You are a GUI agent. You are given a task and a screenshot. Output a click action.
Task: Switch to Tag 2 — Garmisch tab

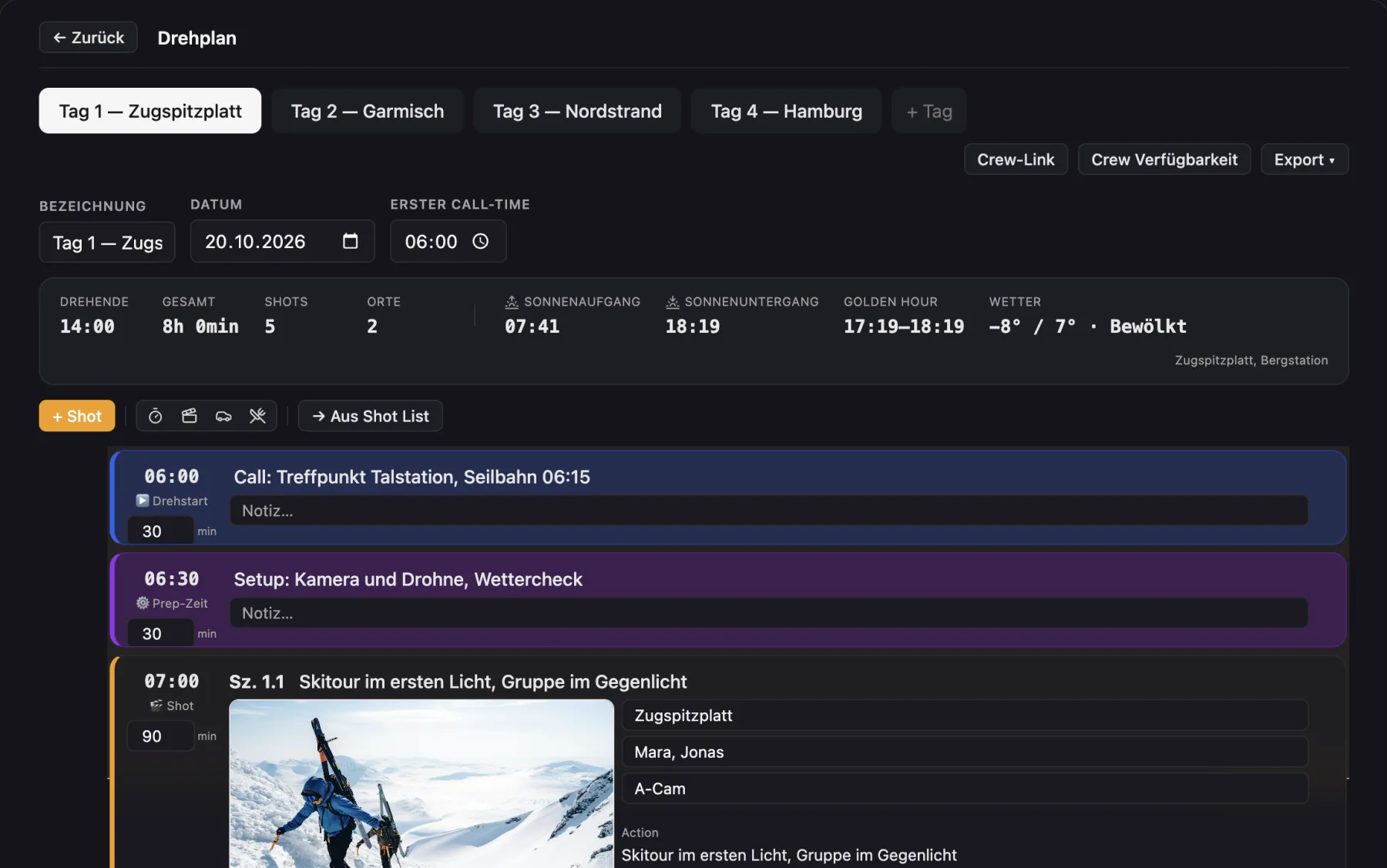coord(368,111)
